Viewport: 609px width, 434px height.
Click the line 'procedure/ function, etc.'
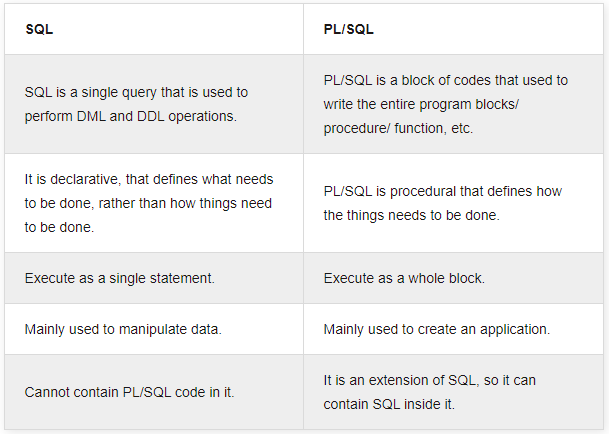[x=398, y=129]
